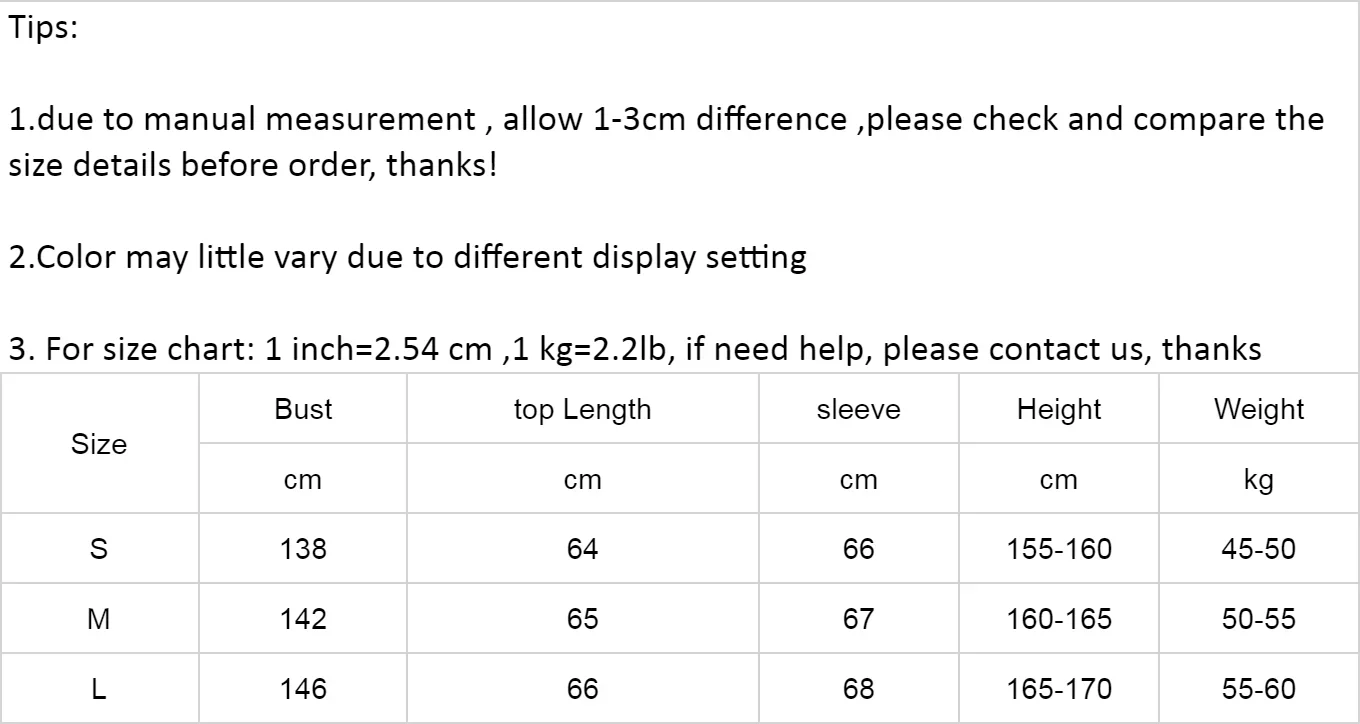Click the height range 155-160
Screen dimensions: 1360x724
tap(1059, 549)
